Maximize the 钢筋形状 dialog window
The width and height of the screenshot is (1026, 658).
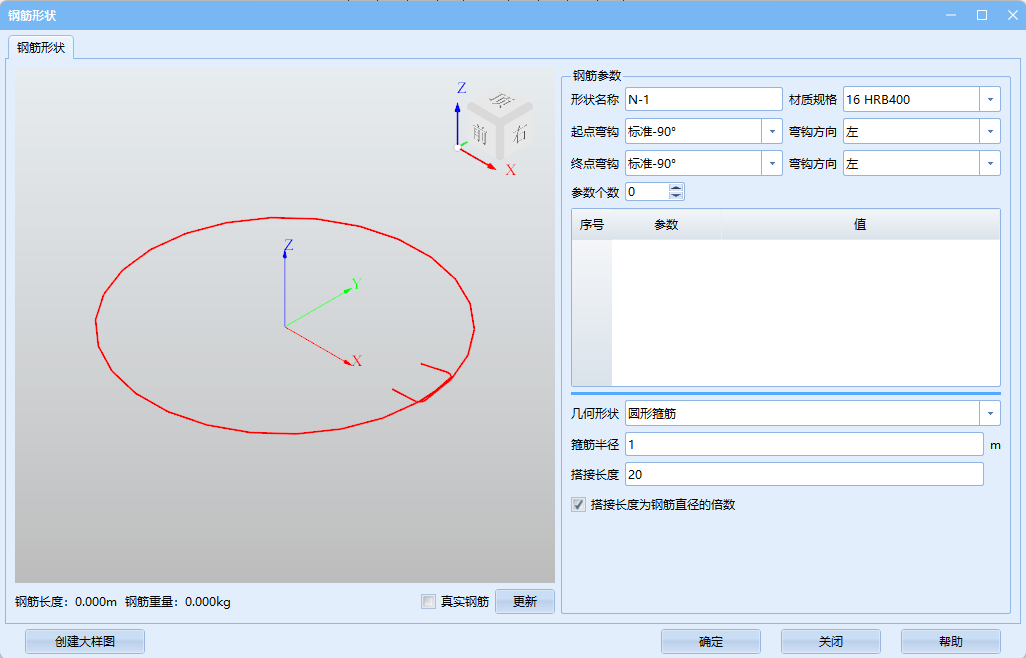[x=982, y=15]
